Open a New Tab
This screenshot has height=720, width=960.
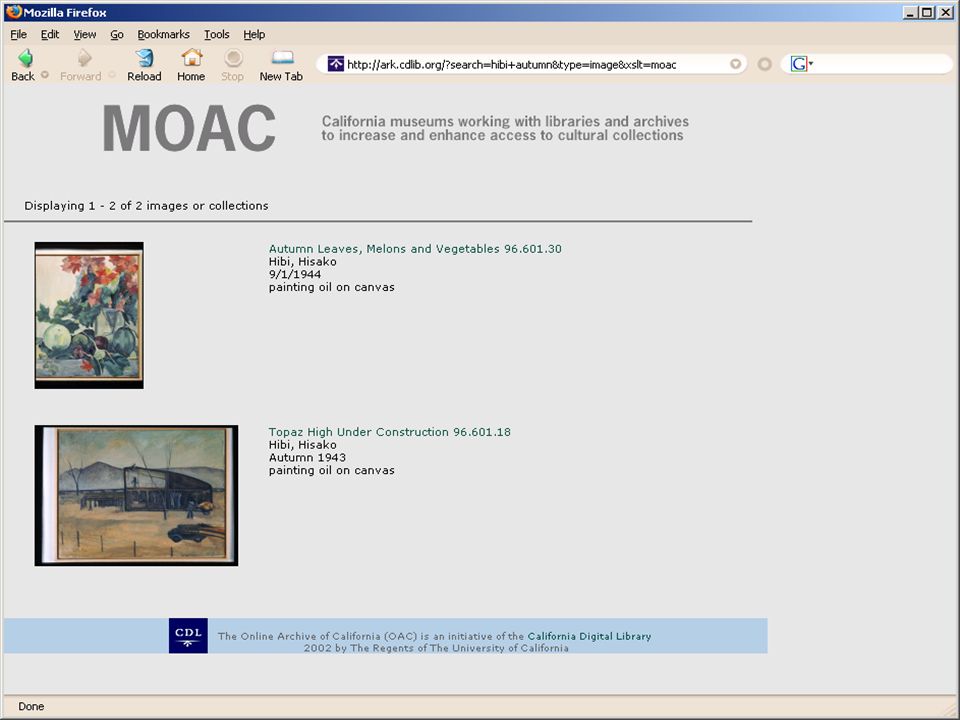click(x=281, y=65)
